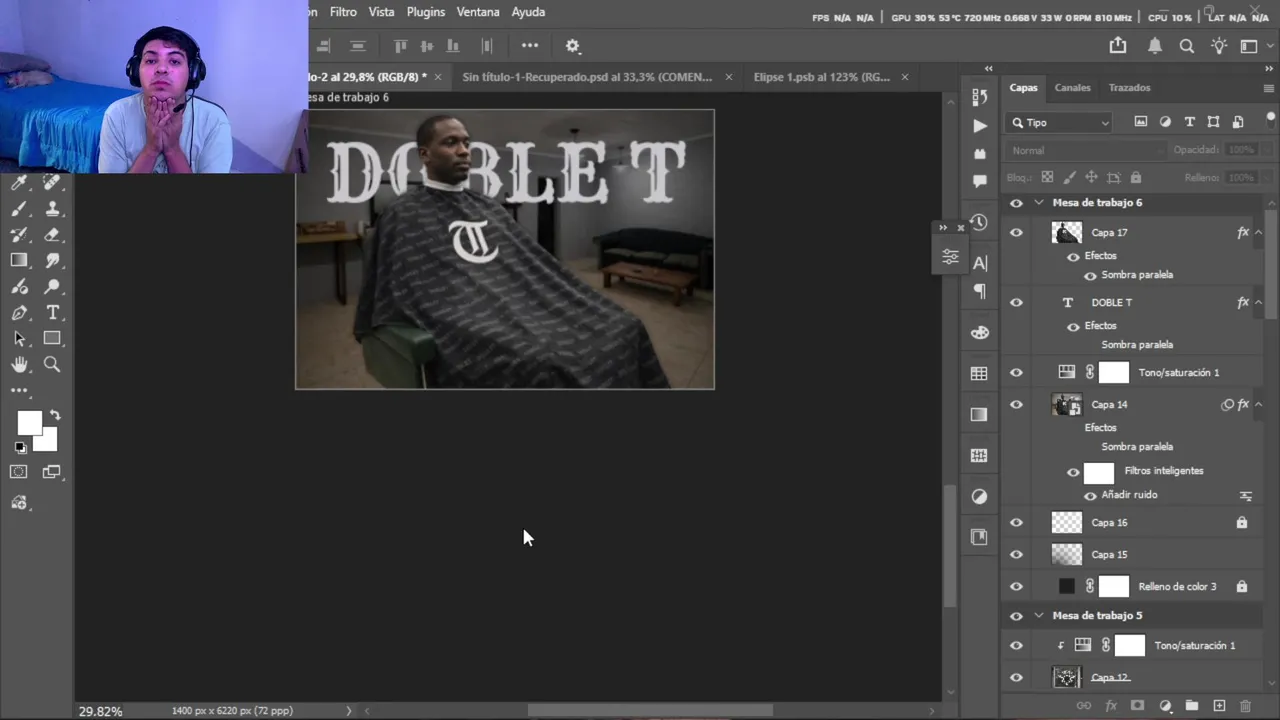Create a new layer with plus icon
Image resolution: width=1280 pixels, height=720 pixels.
[1219, 706]
